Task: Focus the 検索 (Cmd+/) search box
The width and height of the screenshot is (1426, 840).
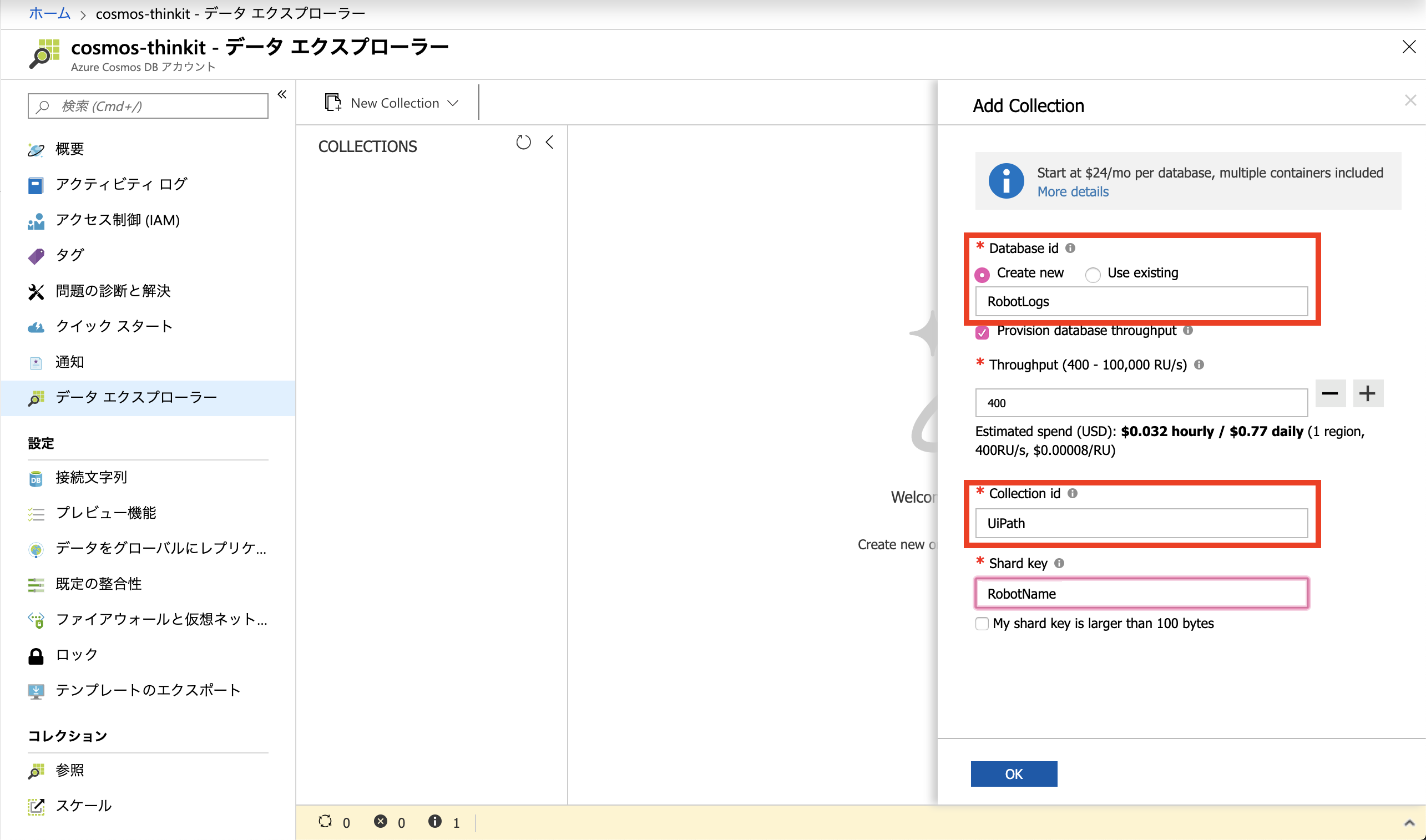Action: pyautogui.click(x=148, y=107)
